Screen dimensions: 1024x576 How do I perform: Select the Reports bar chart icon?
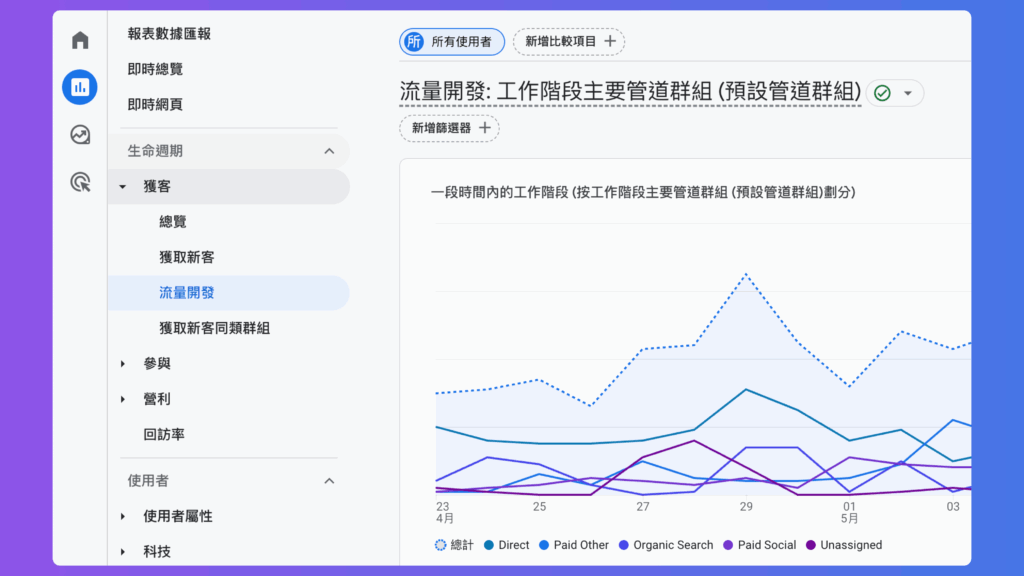(80, 87)
